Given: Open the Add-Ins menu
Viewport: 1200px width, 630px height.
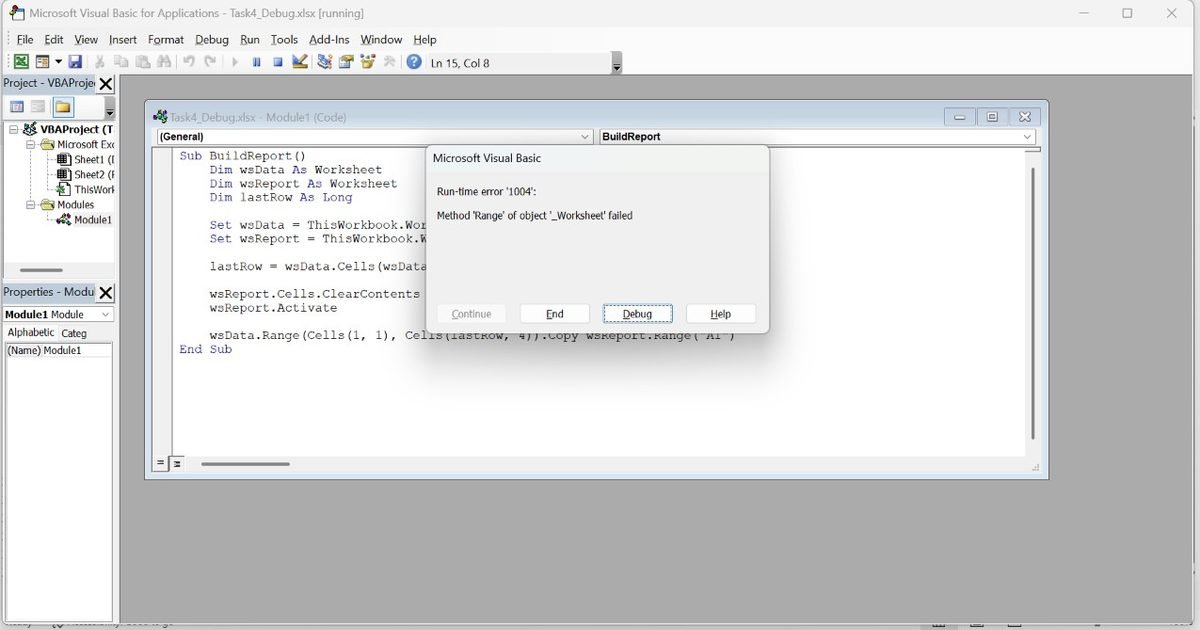Looking at the screenshot, I should [x=329, y=39].
